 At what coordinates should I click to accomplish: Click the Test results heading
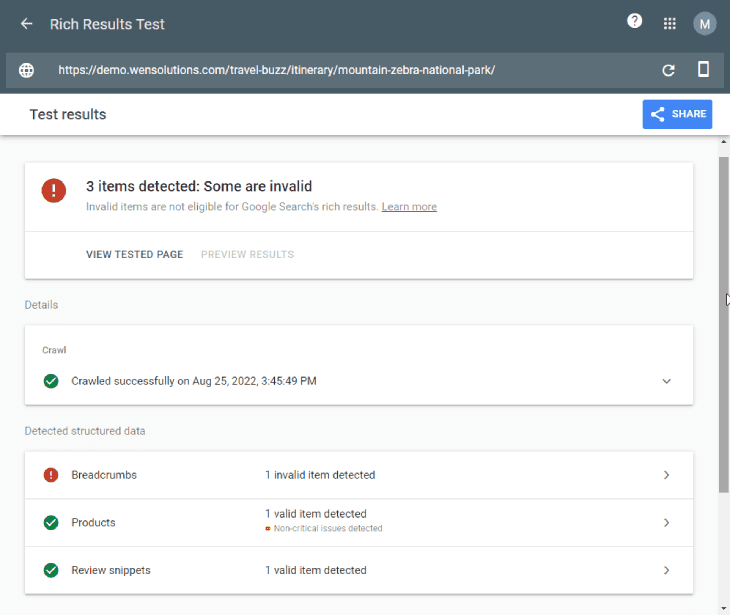point(68,115)
